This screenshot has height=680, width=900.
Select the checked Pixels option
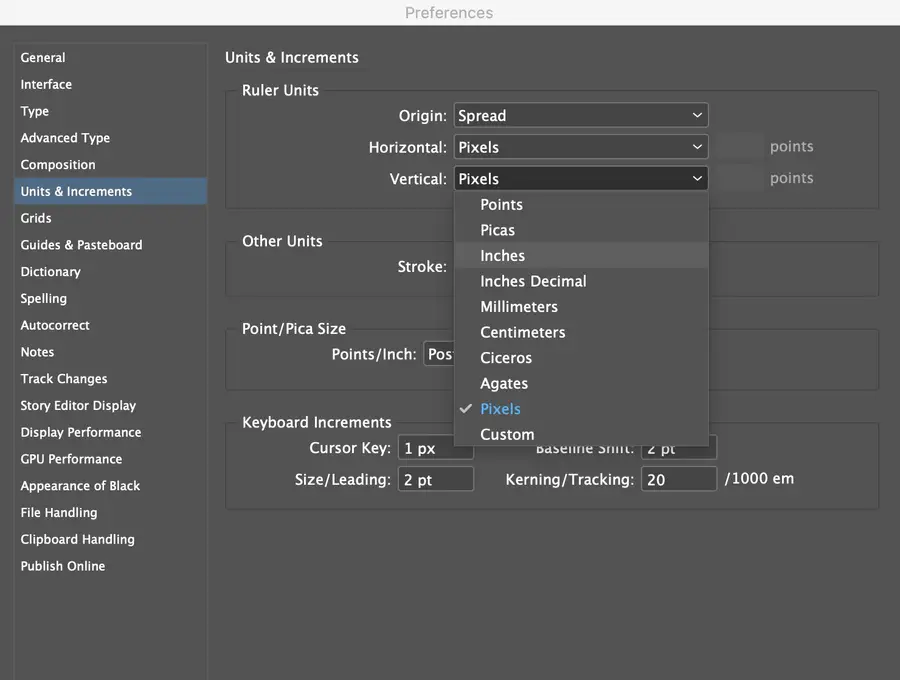coord(500,409)
